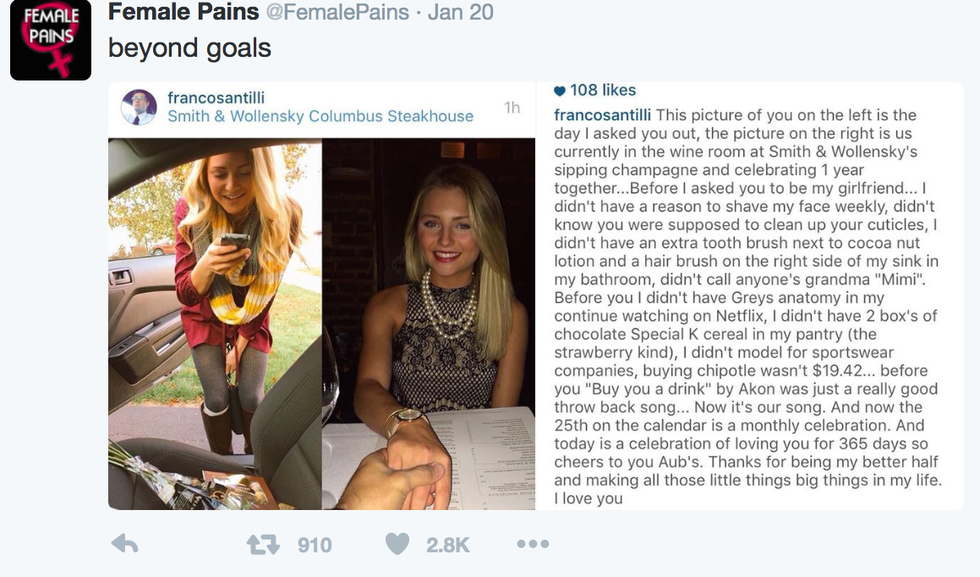Click the 1h post time label
Image resolution: width=980 pixels, height=577 pixels.
[512, 107]
